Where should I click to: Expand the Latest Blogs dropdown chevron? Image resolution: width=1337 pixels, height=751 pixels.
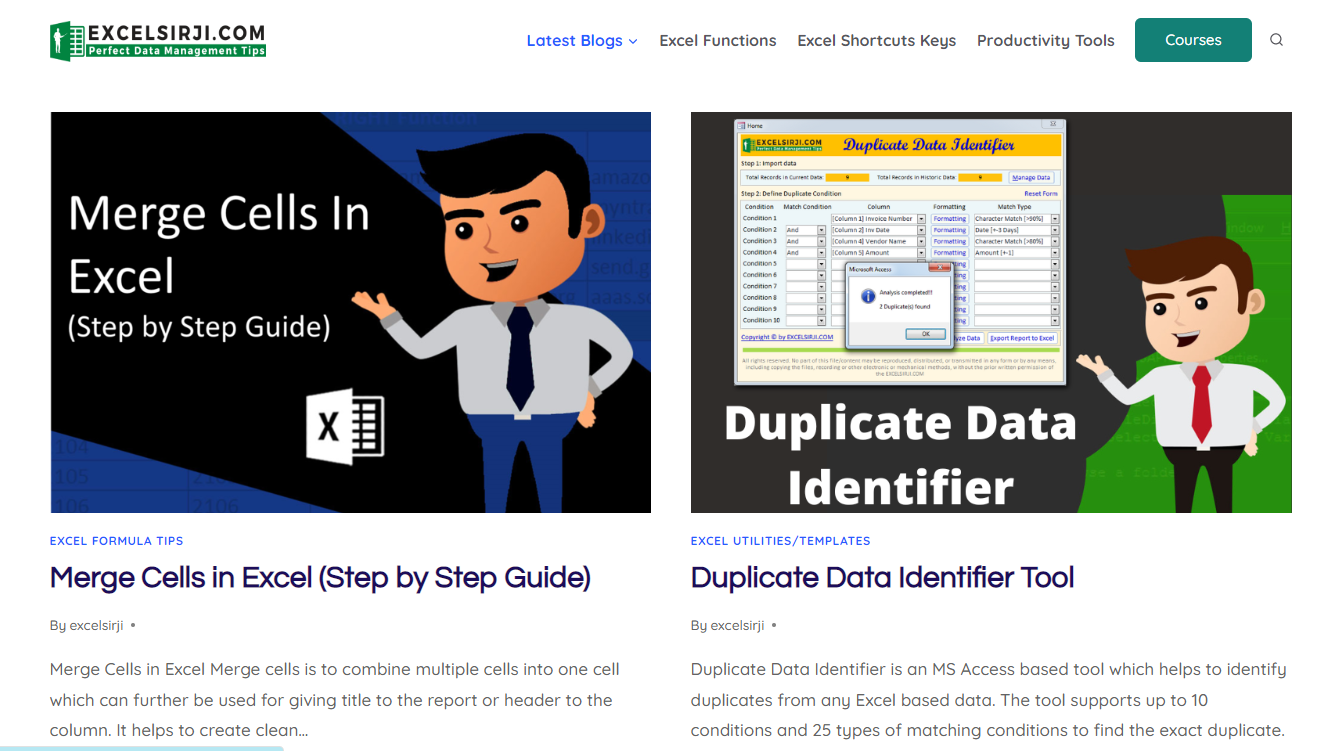(633, 41)
